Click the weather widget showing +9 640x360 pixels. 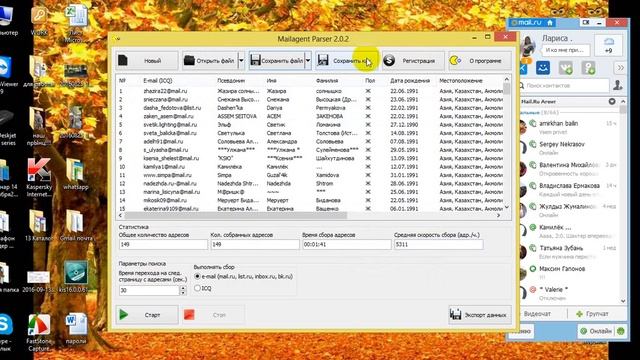(x=609, y=45)
